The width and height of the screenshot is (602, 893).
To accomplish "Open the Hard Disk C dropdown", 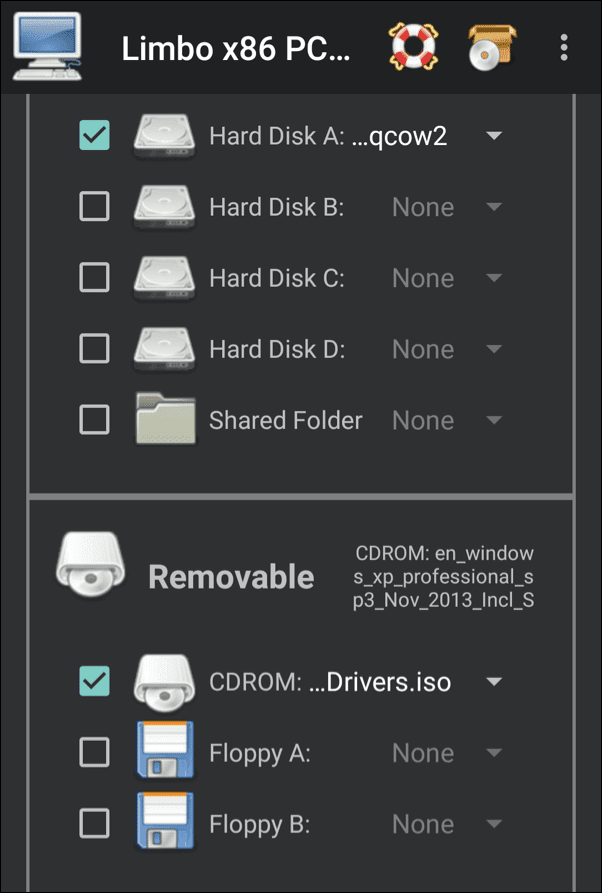I will point(493,278).
